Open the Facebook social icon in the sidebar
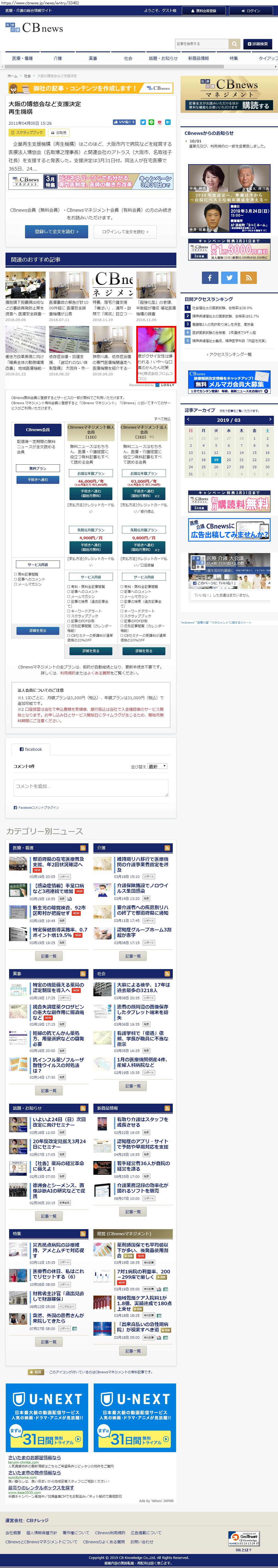 click(x=210, y=278)
